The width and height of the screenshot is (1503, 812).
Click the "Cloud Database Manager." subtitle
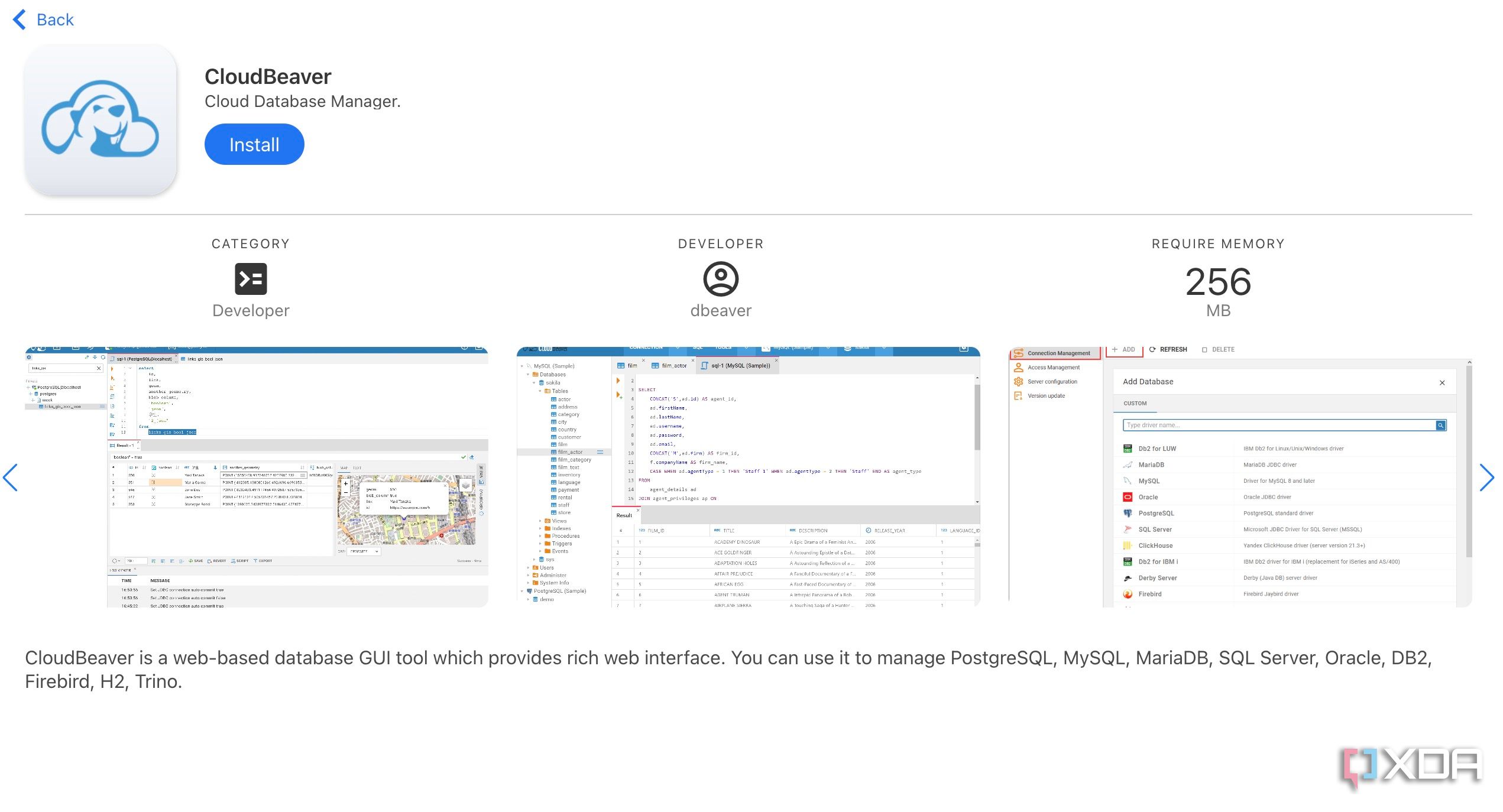303,102
